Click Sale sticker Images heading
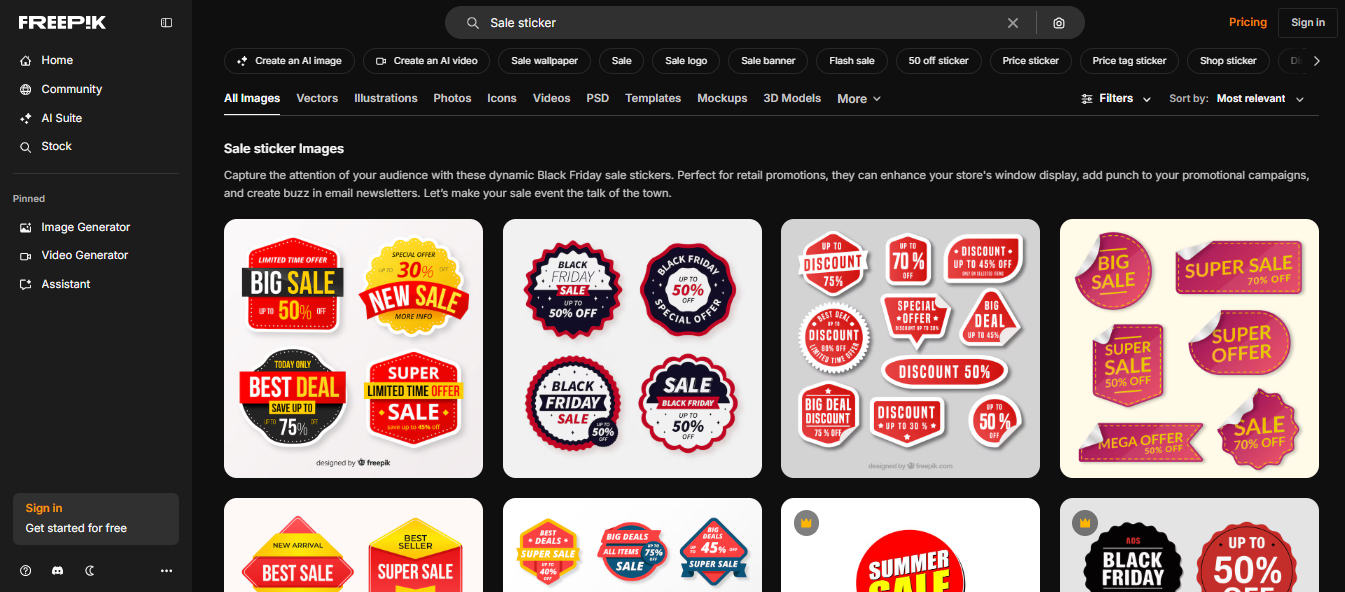 284,148
